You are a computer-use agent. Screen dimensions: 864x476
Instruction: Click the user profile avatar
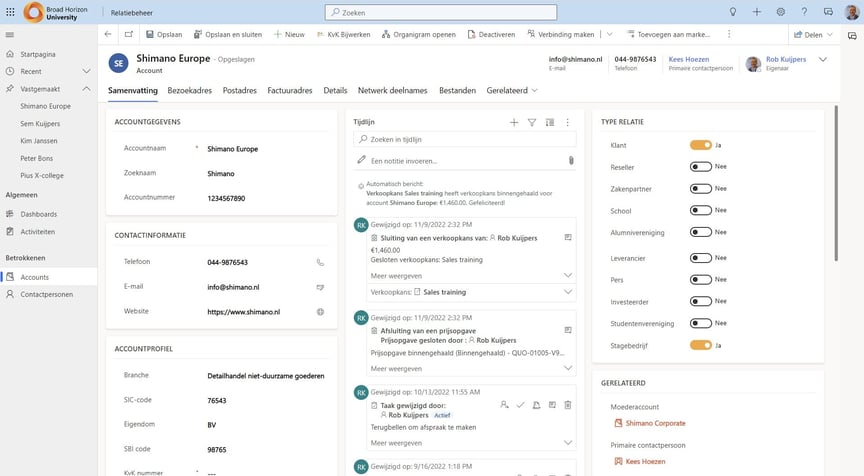coord(852,12)
